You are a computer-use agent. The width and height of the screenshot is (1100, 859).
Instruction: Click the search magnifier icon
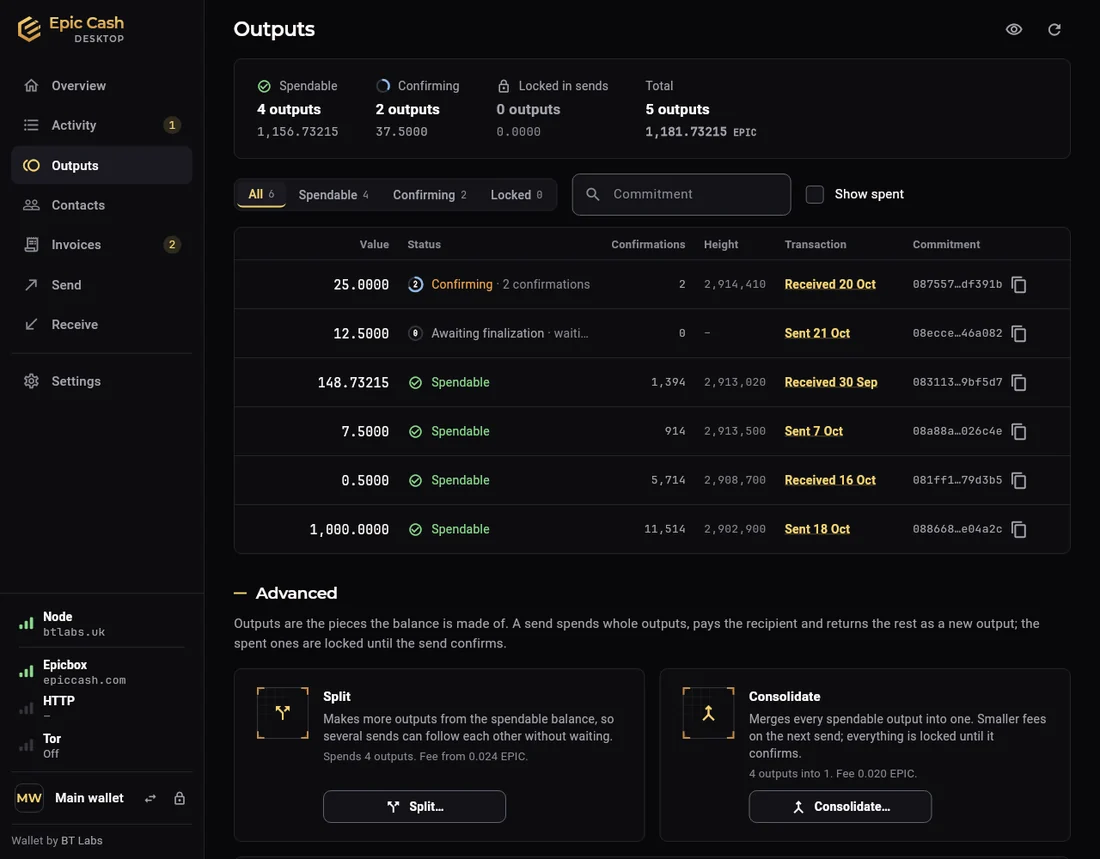click(x=593, y=194)
